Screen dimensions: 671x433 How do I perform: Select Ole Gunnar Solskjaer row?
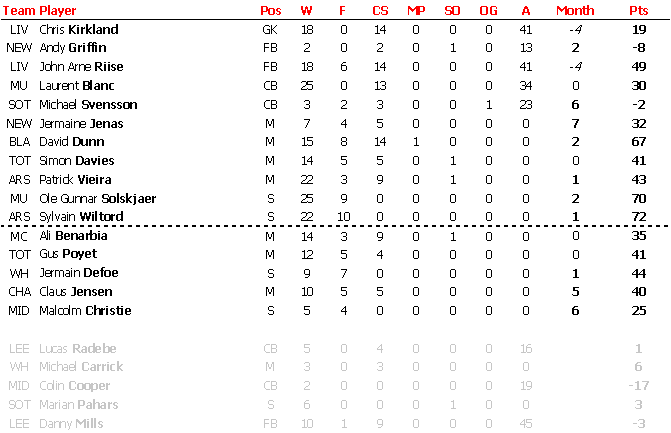335,199
